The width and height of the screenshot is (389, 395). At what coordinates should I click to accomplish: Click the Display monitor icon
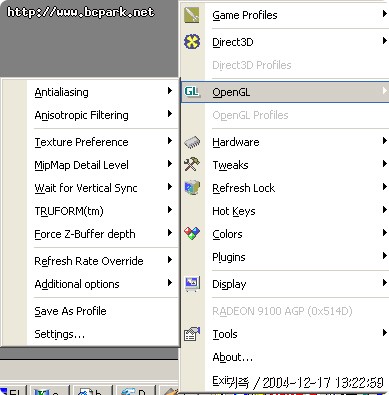[192, 284]
